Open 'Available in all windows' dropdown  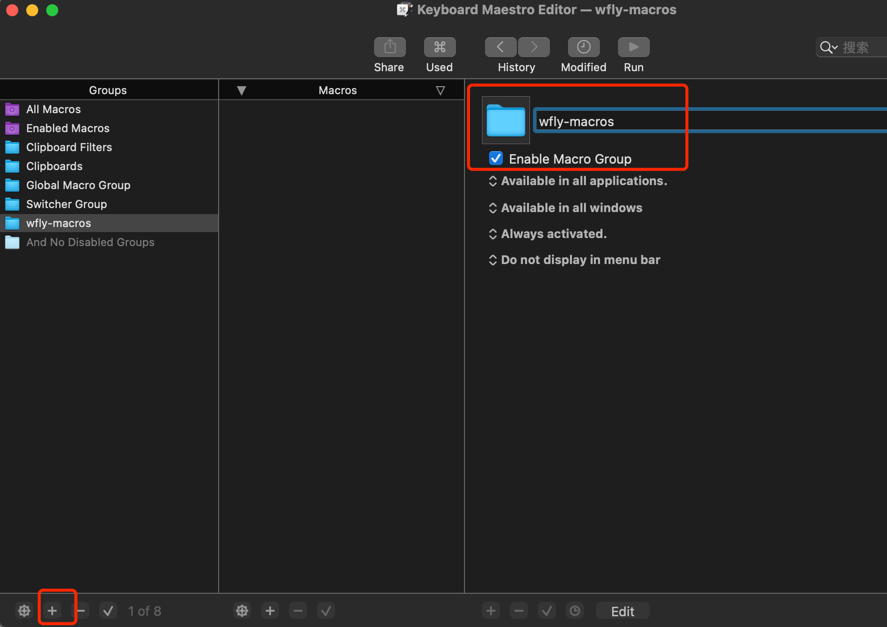(x=566, y=208)
